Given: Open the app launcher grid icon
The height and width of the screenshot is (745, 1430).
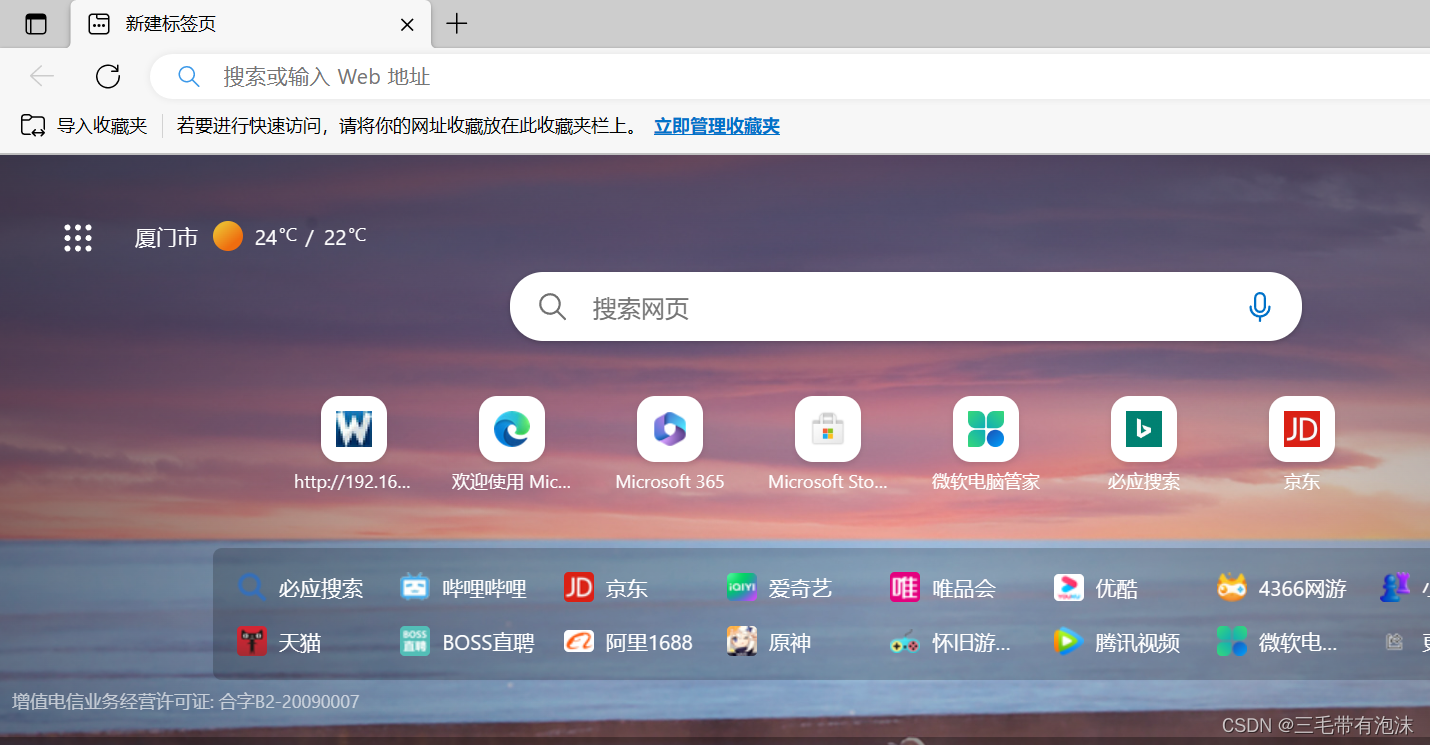Looking at the screenshot, I should [78, 238].
